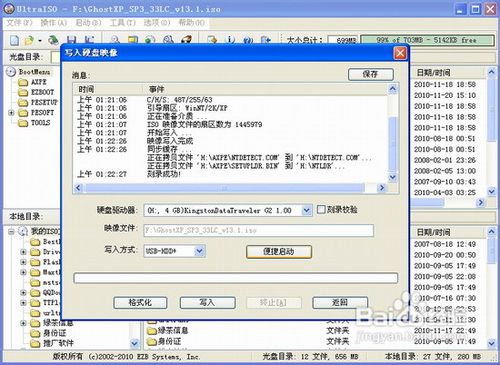Screen dimensions: 500x365
Task: Click the magnifier disc check icon
Action: pyautogui.click(x=115, y=40)
